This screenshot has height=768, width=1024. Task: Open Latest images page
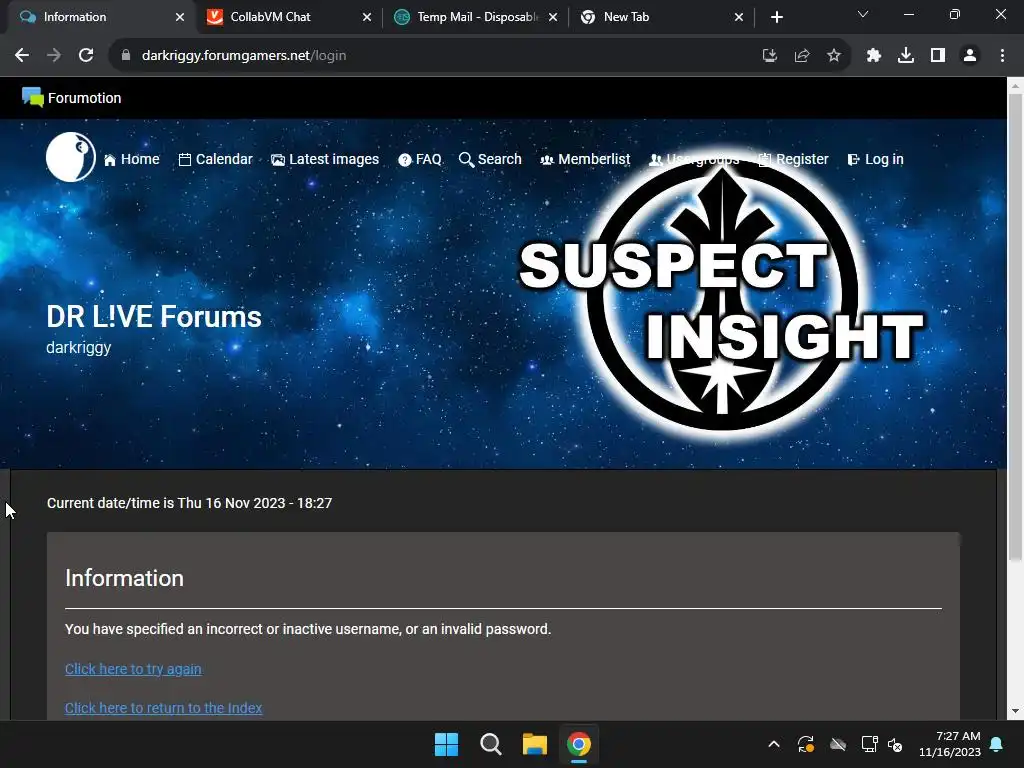(x=325, y=159)
